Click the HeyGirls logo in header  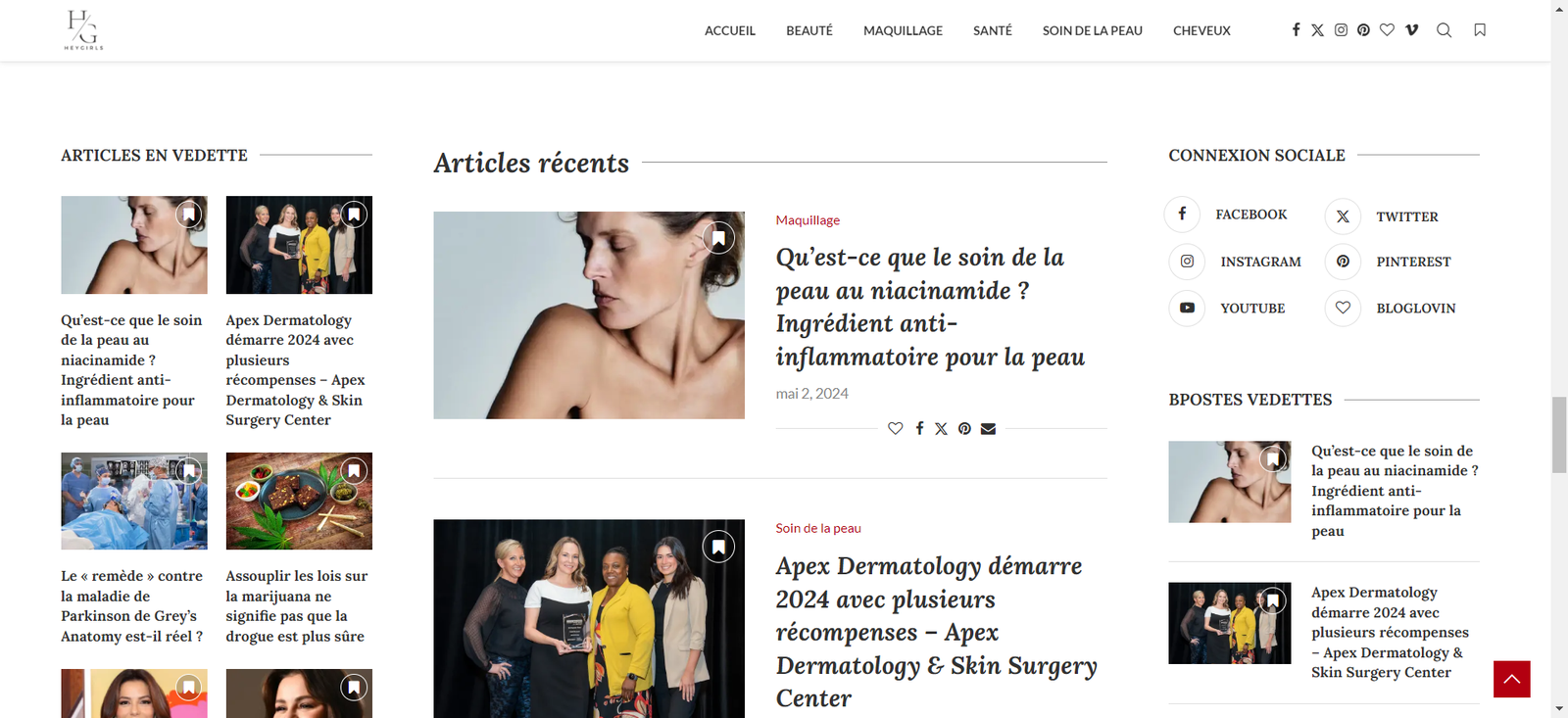(x=83, y=30)
